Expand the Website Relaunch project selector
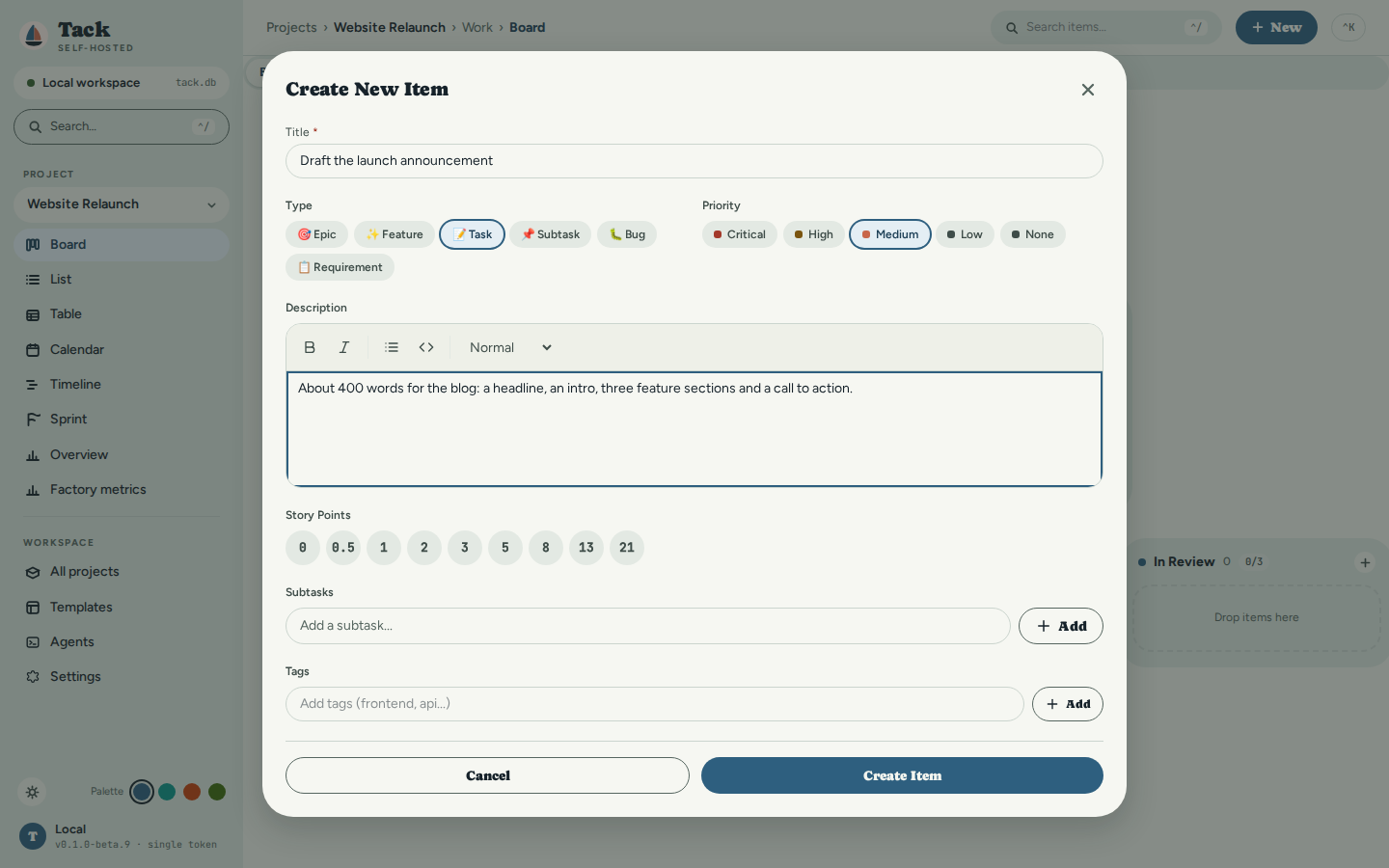Screen dimensions: 1389x868 pyautogui.click(x=122, y=204)
